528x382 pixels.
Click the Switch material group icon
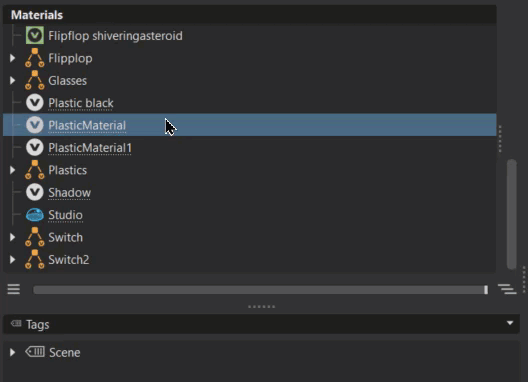point(35,237)
